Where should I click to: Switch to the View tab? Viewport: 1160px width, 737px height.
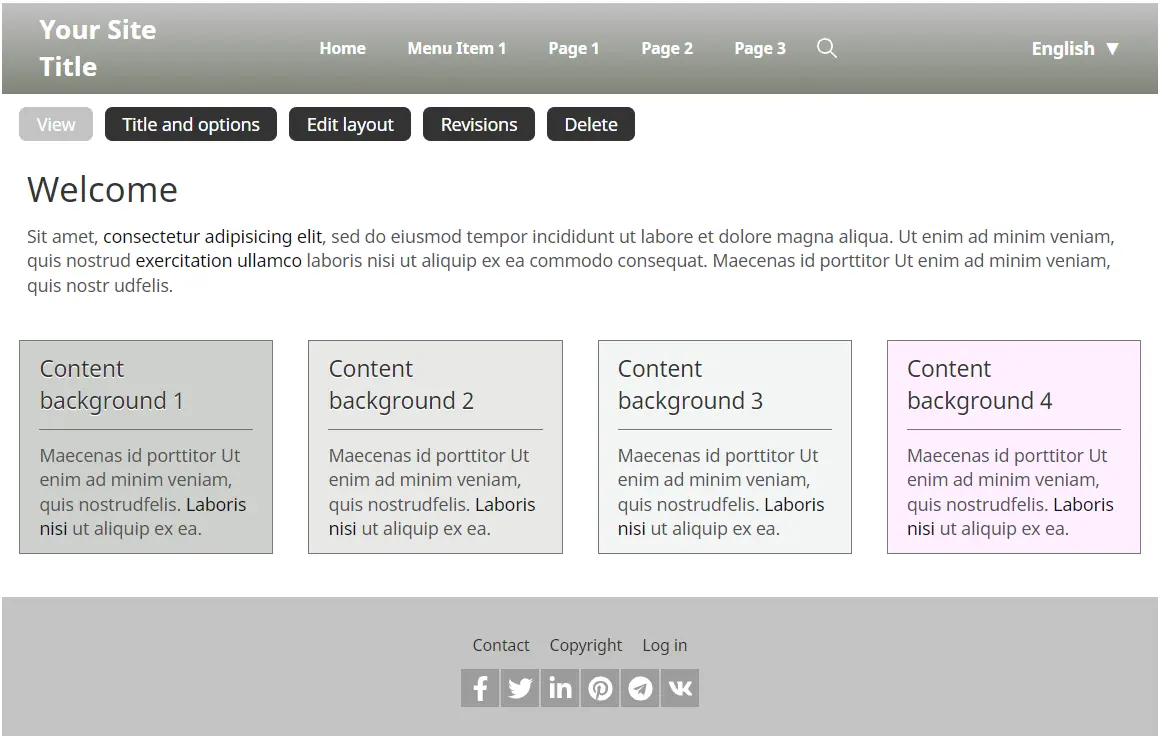point(56,125)
